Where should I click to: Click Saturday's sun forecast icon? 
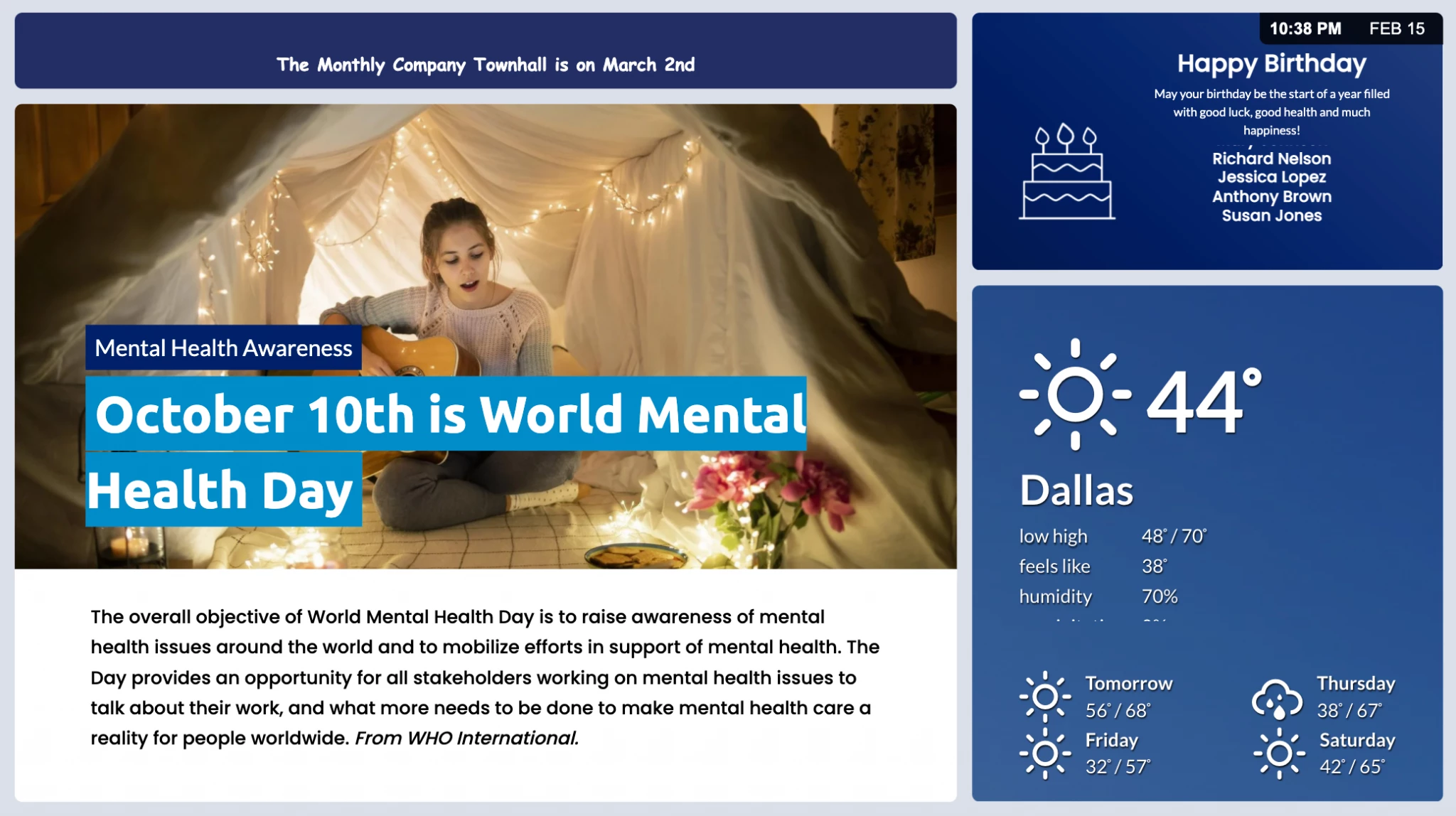pos(1278,753)
